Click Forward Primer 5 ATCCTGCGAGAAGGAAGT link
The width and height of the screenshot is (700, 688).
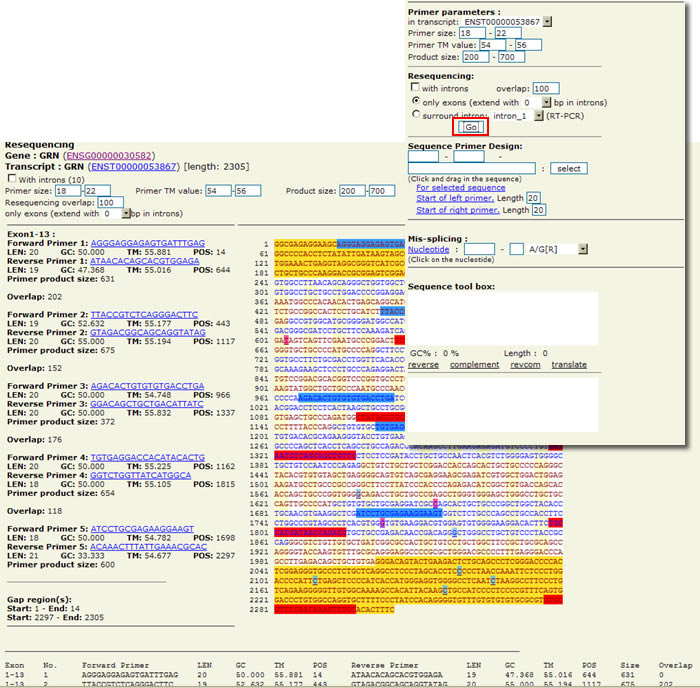(x=142, y=529)
